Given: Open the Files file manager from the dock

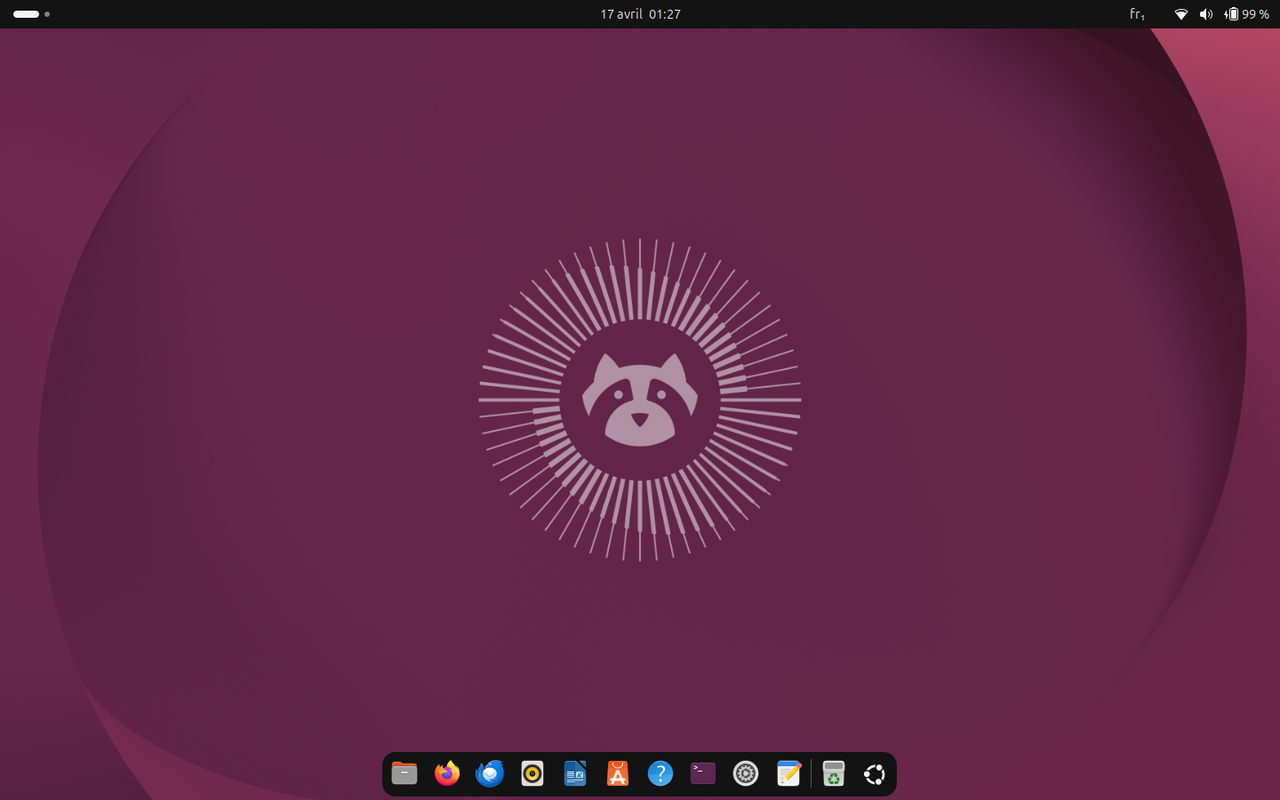Looking at the screenshot, I should [x=404, y=773].
